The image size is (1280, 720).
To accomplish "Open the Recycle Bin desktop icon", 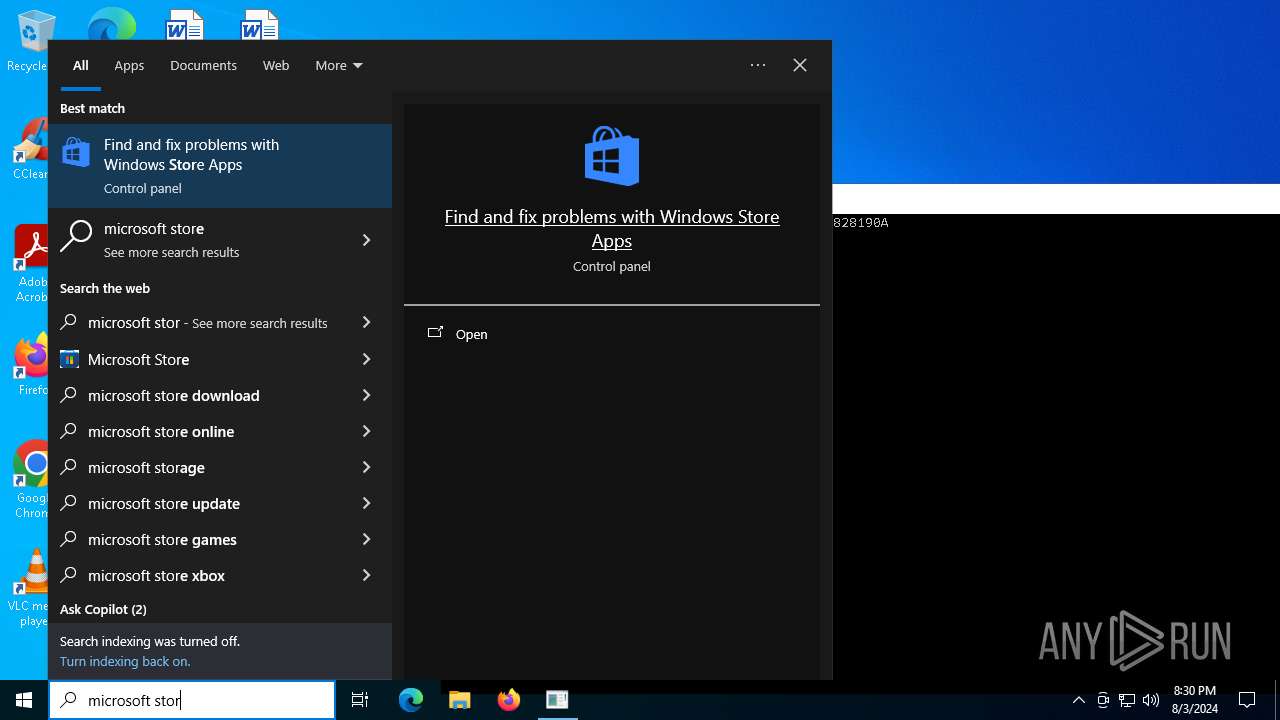I will 32,42.
